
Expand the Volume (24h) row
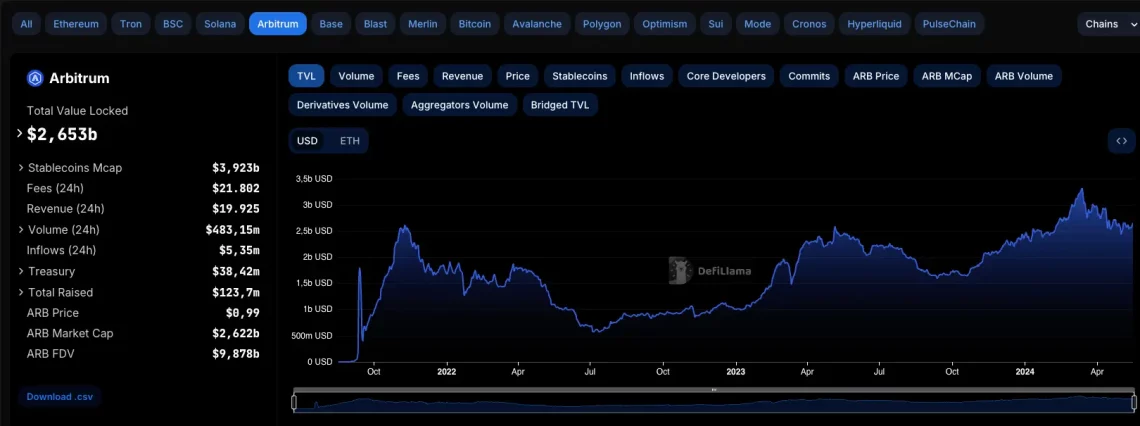(21, 230)
